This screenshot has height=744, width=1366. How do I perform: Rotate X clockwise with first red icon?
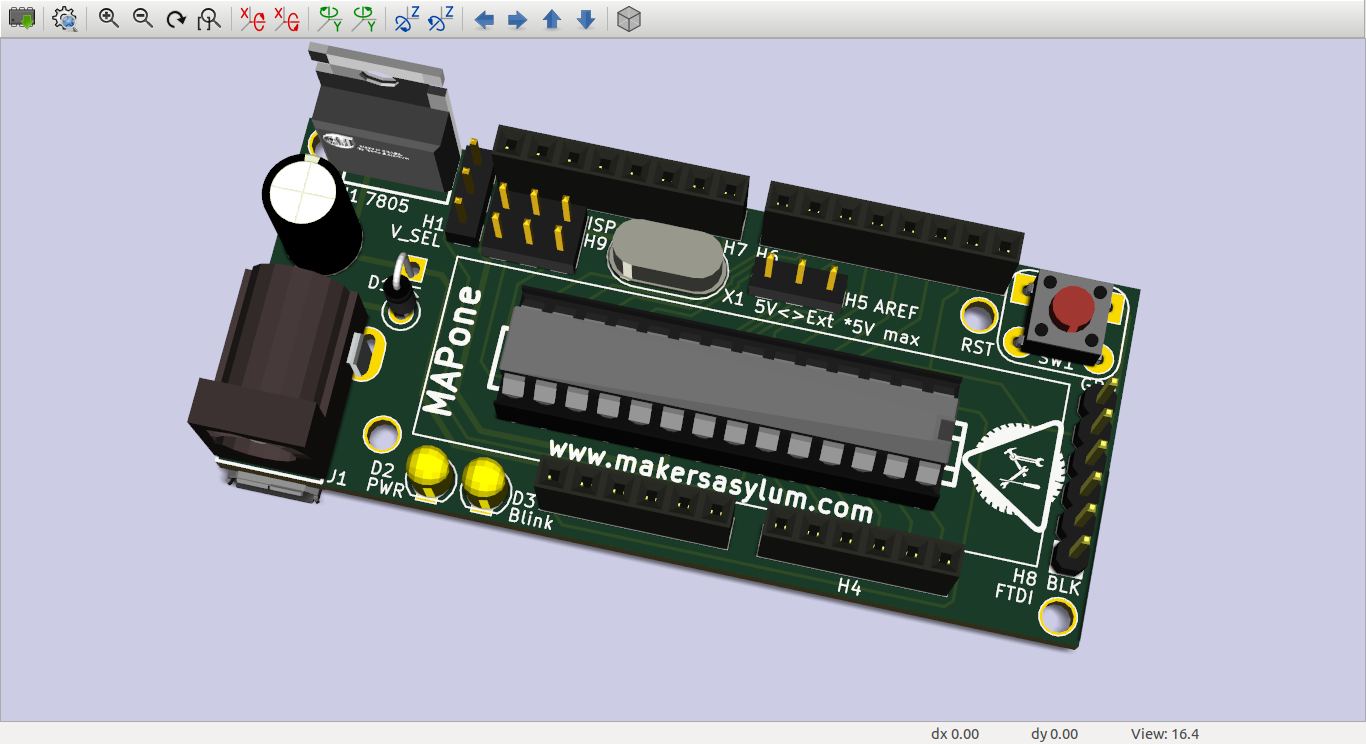(252, 18)
